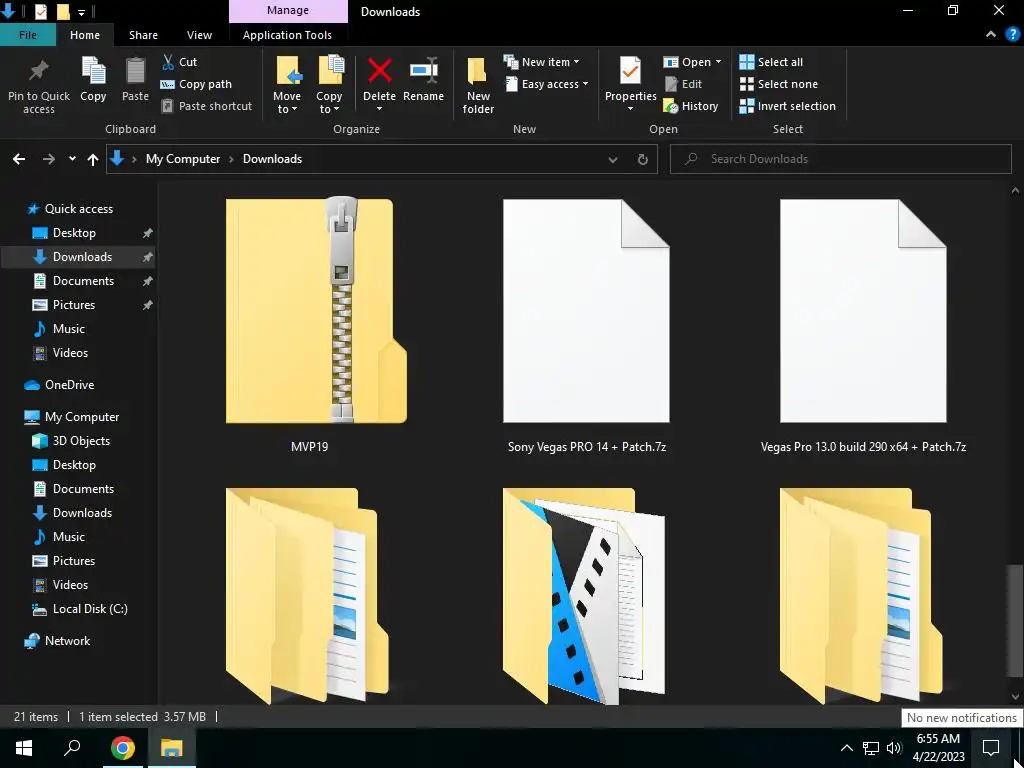Open pinned Downloads under Quick access

point(82,257)
